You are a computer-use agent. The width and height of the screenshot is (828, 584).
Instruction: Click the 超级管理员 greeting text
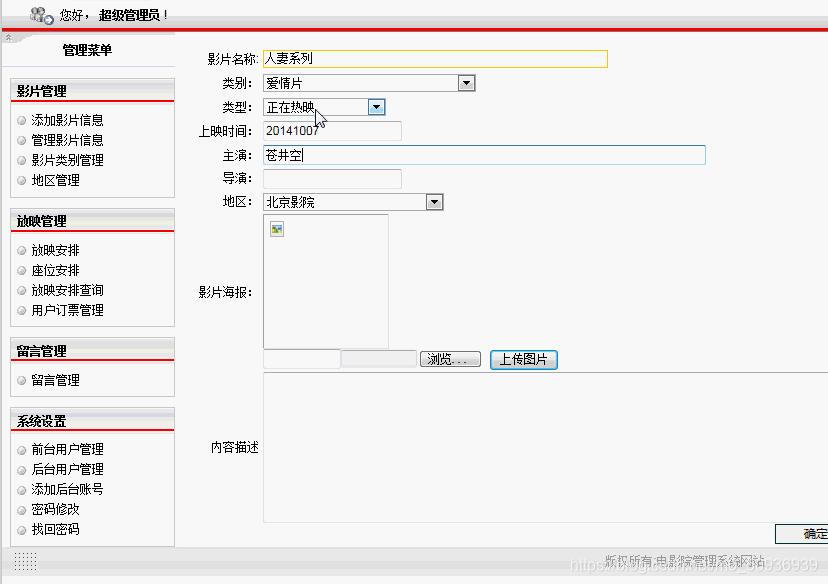[129, 15]
